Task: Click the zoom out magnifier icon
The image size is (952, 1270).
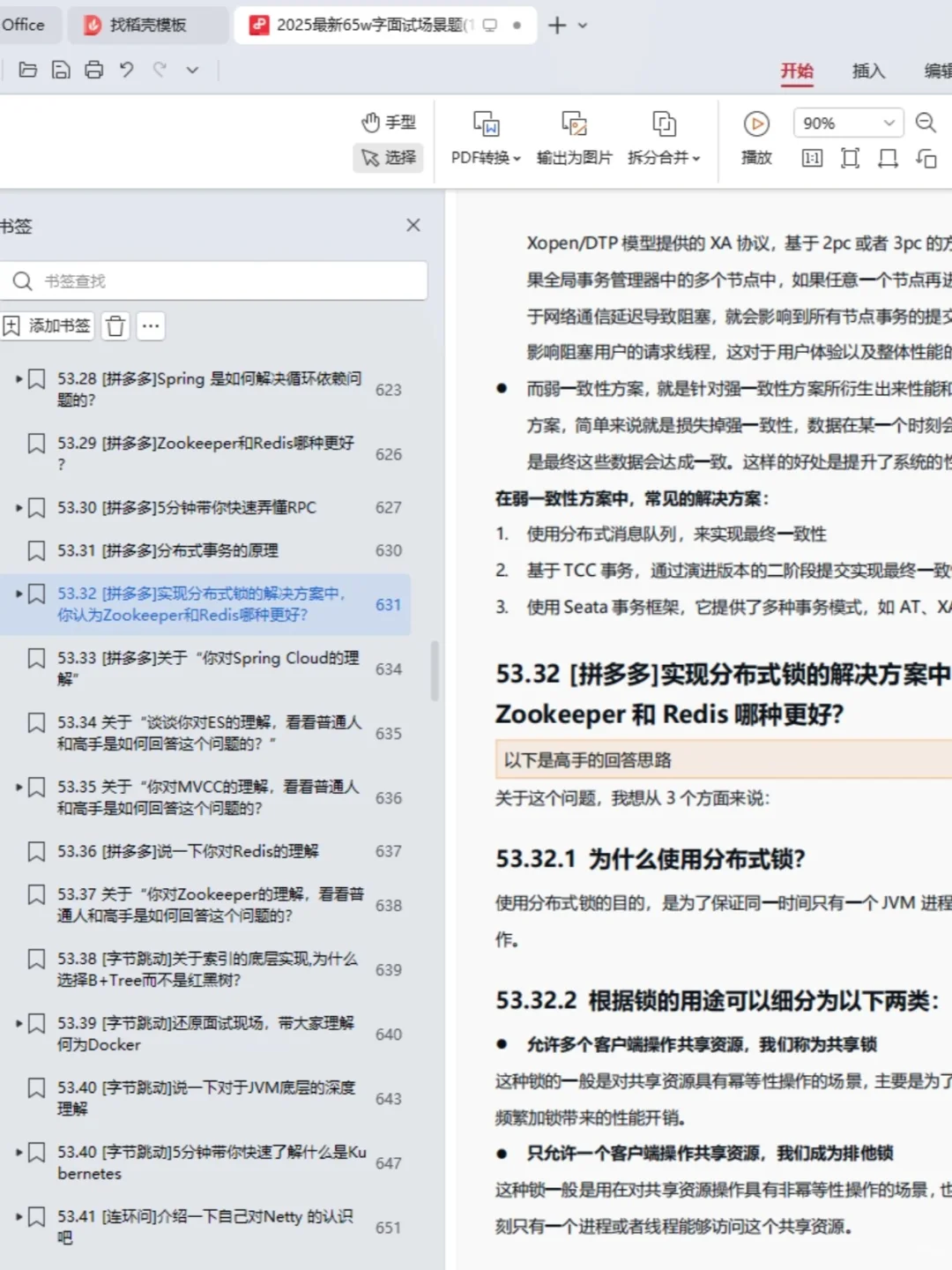Action: tap(926, 123)
